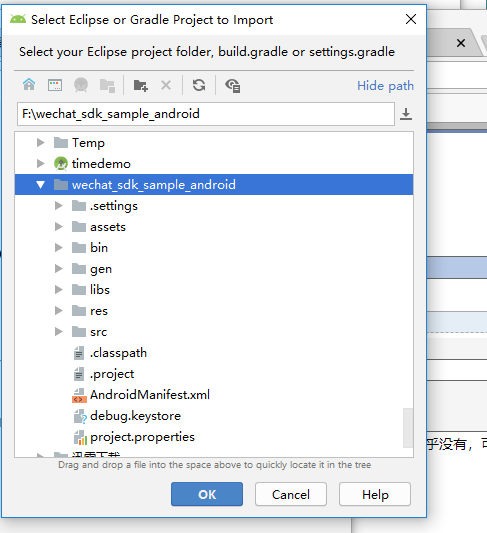
Task: Expand the assets folder
Action: [x=58, y=227]
